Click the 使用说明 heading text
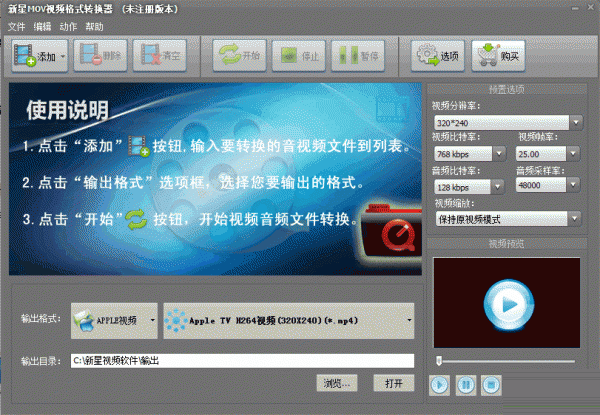Image resolution: width=600 pixels, height=415 pixels. (x=67, y=110)
